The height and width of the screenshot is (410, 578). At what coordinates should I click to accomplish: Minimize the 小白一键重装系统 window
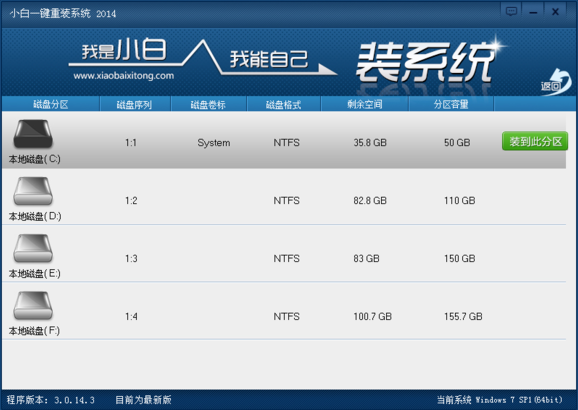pyautogui.click(x=533, y=12)
